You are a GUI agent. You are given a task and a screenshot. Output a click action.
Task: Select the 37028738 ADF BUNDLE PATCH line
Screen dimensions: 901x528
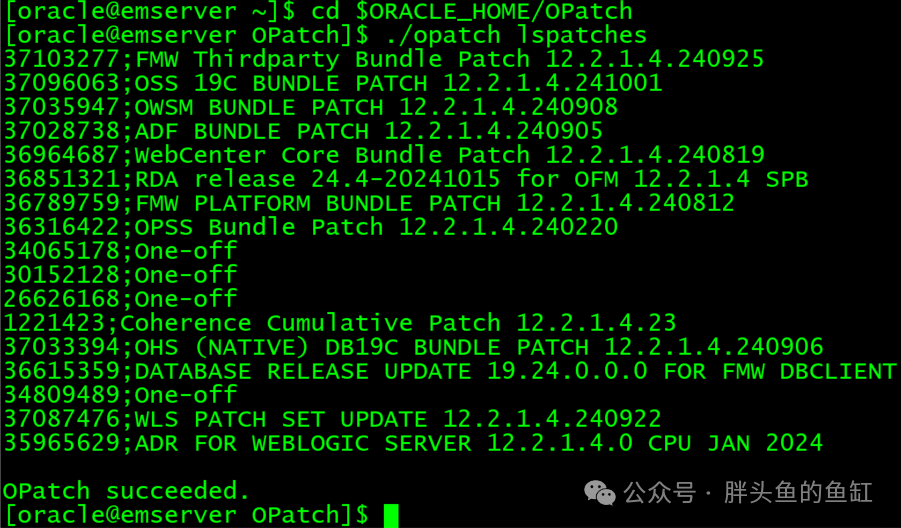click(x=303, y=131)
